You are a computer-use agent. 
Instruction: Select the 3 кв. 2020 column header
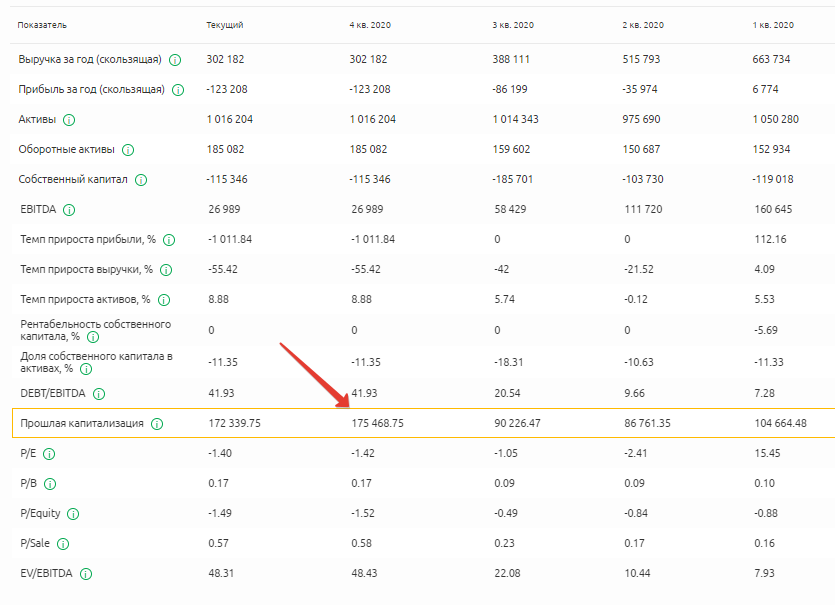point(513,25)
